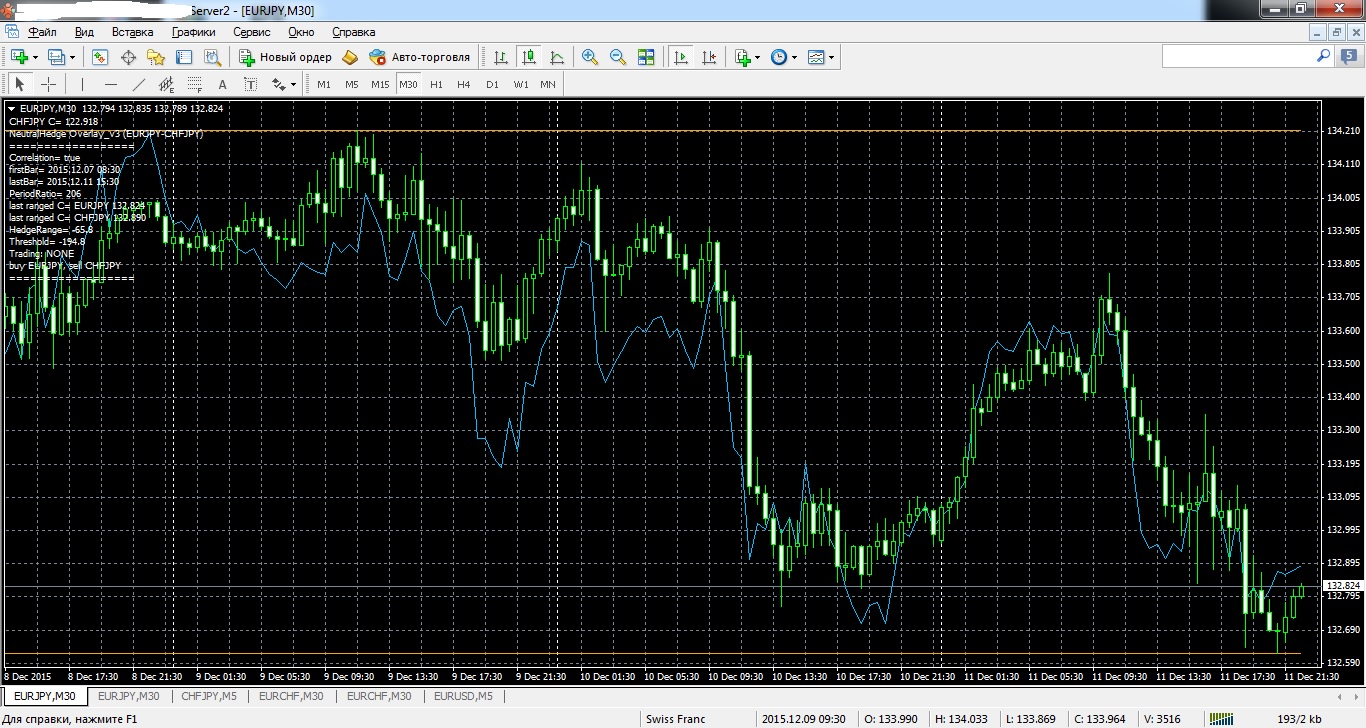Viewport: 1366px width, 728px height.
Task: Expand the Periods clock dropdown arrow
Action: coord(795,57)
